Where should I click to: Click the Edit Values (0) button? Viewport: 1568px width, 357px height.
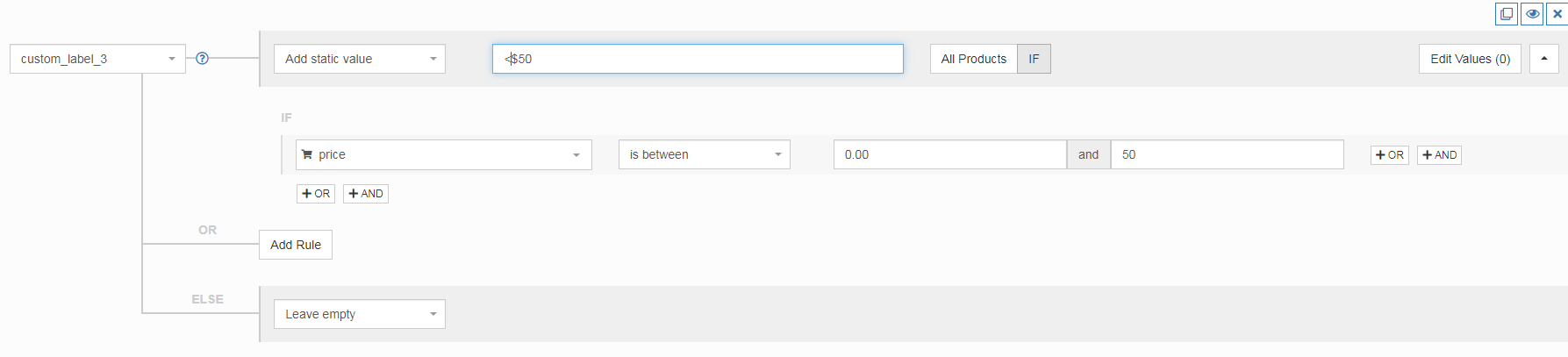(x=1470, y=59)
